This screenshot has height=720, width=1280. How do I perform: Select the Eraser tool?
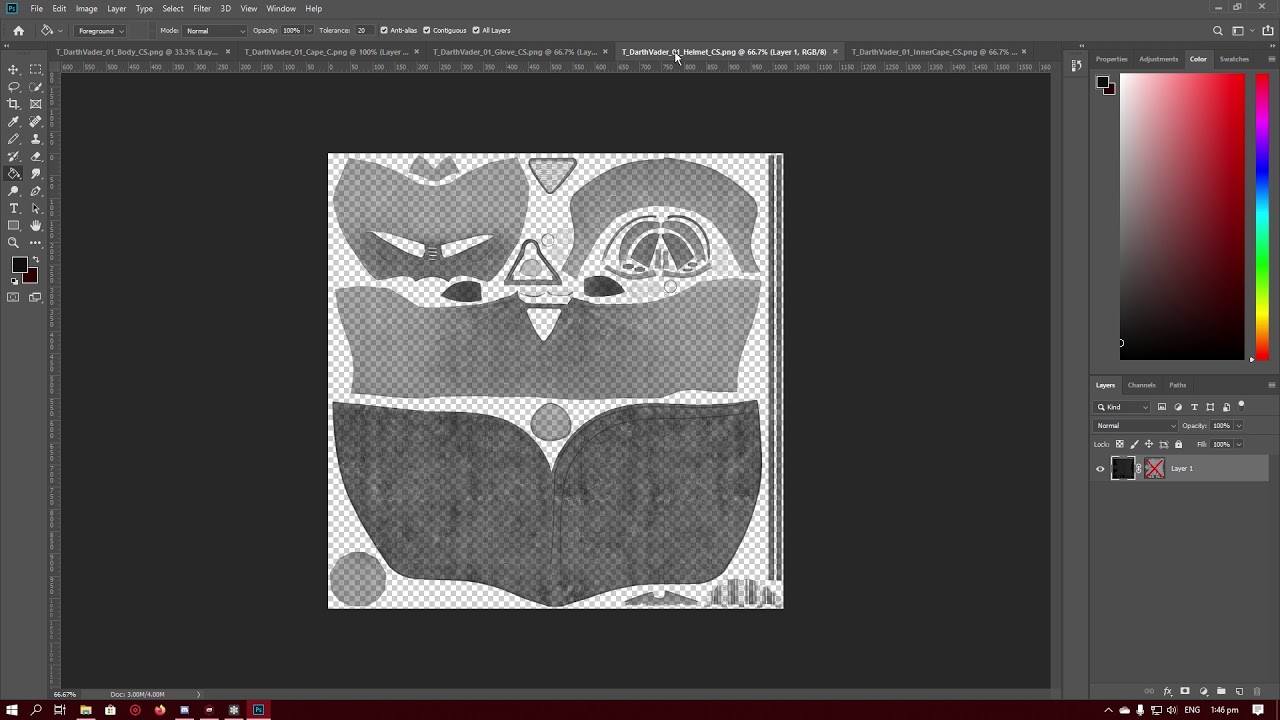[36, 156]
